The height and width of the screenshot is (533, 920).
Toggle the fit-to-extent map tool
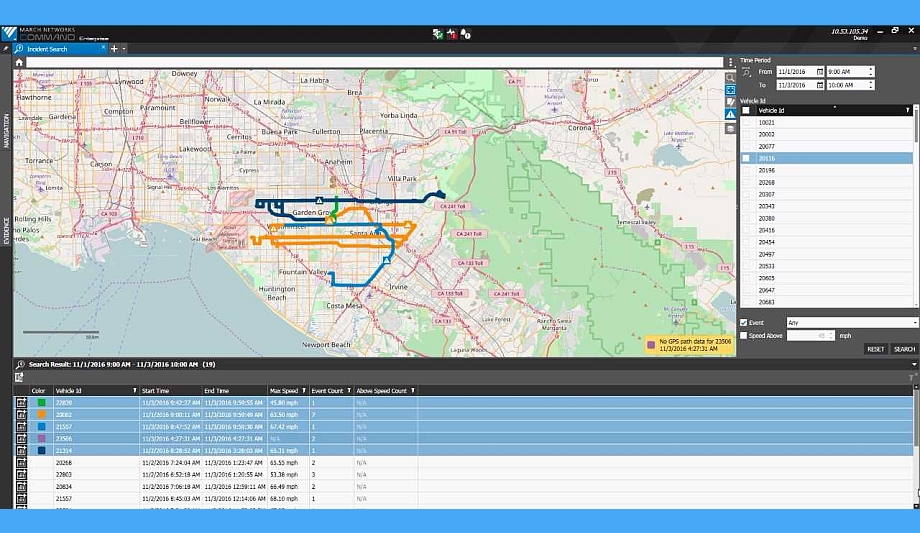(x=730, y=90)
